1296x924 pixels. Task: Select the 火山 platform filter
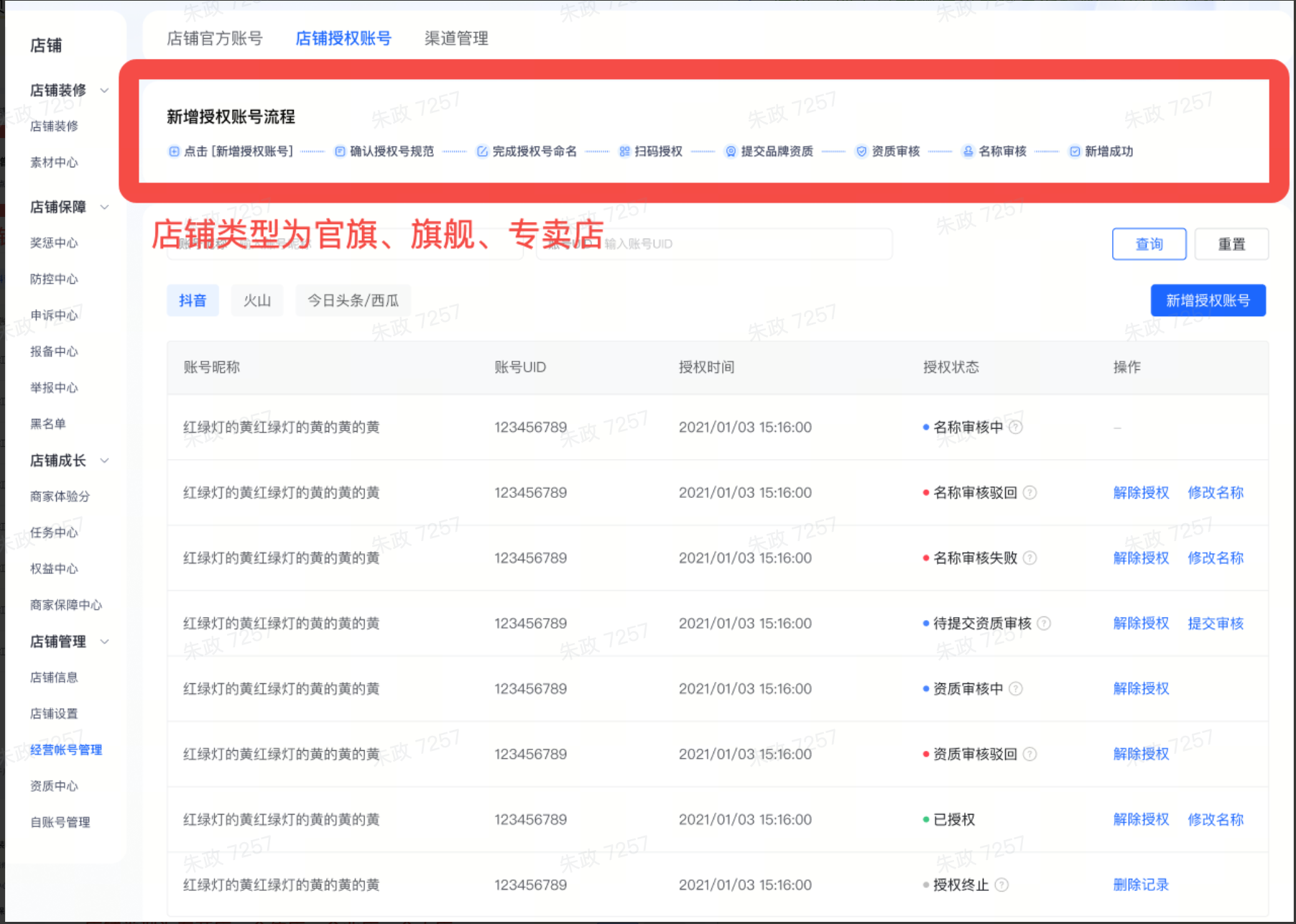[256, 300]
